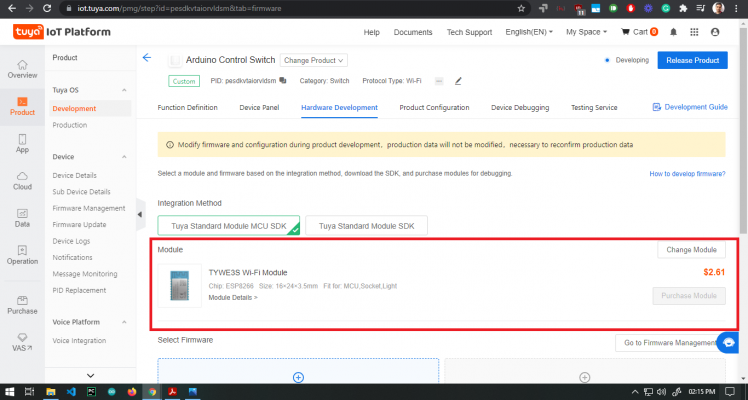Image resolution: width=748 pixels, height=400 pixels.
Task: Switch to the Testing Service tab
Action: coord(594,107)
